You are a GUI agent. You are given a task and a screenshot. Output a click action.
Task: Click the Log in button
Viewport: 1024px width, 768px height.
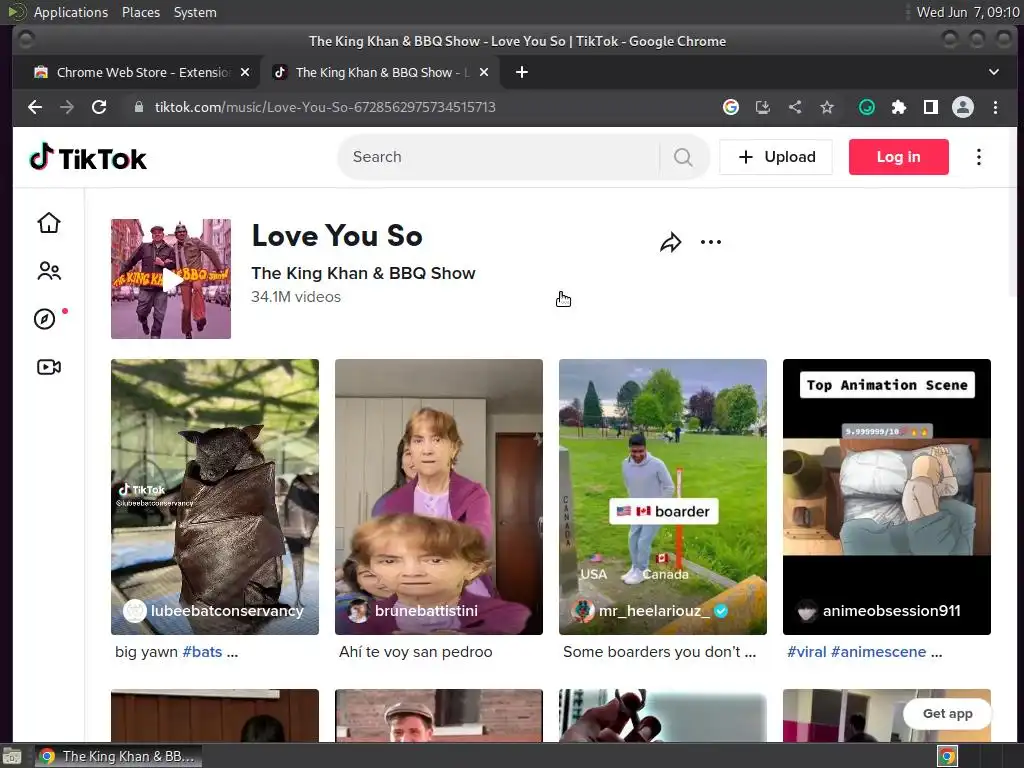coord(899,157)
